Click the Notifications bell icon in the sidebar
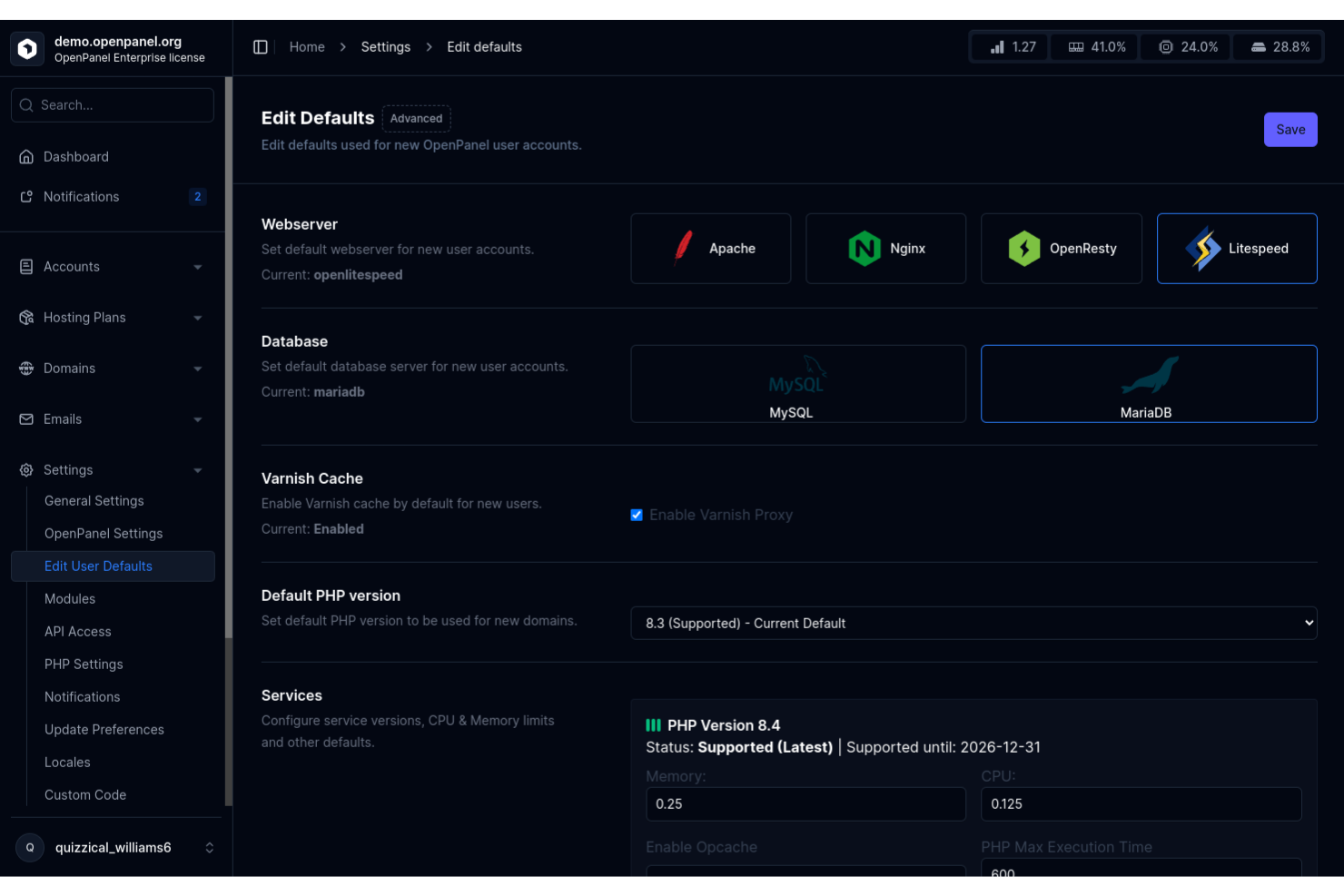This screenshot has width=1344, height=896. click(26, 197)
